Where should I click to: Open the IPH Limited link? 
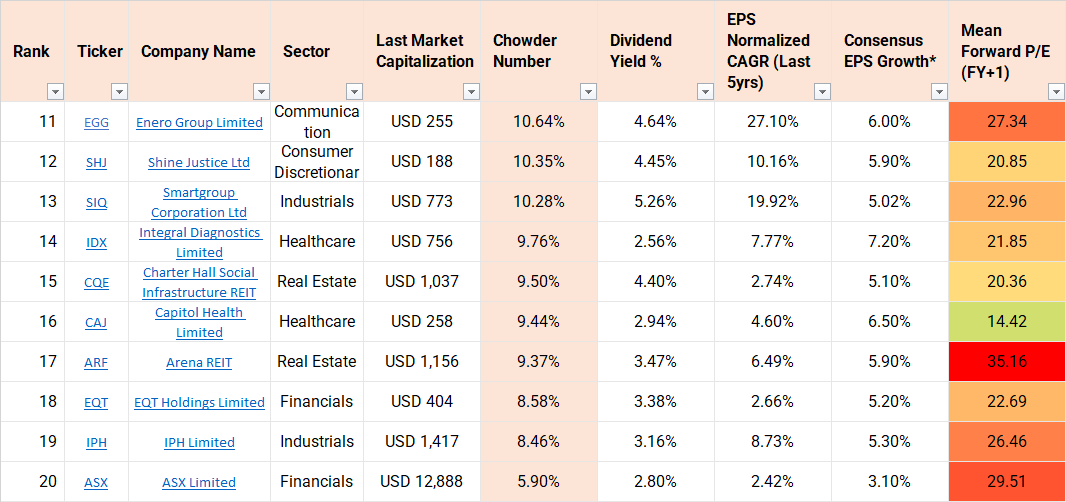coord(199,443)
